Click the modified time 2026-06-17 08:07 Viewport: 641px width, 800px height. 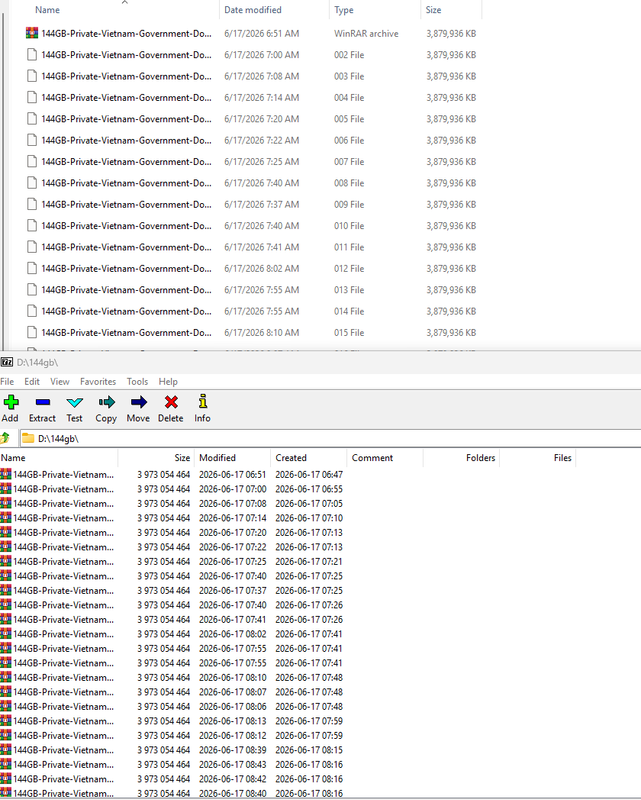point(233,692)
